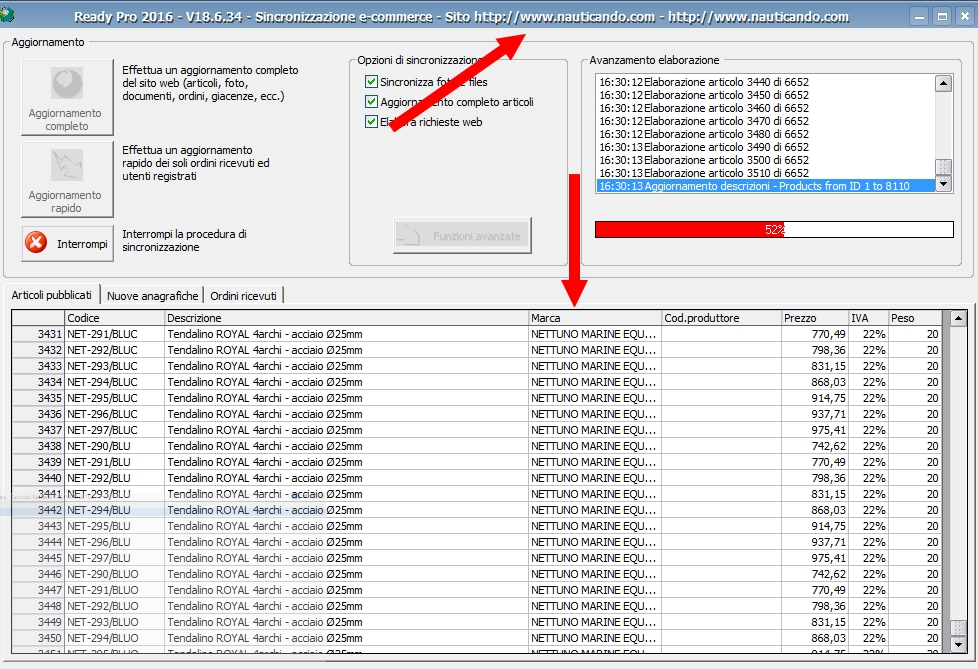Minimize the Ready Pro window

919,17
